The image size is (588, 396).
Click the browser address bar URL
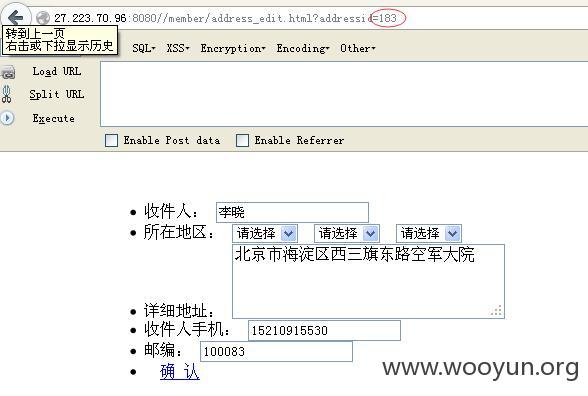tap(225, 18)
